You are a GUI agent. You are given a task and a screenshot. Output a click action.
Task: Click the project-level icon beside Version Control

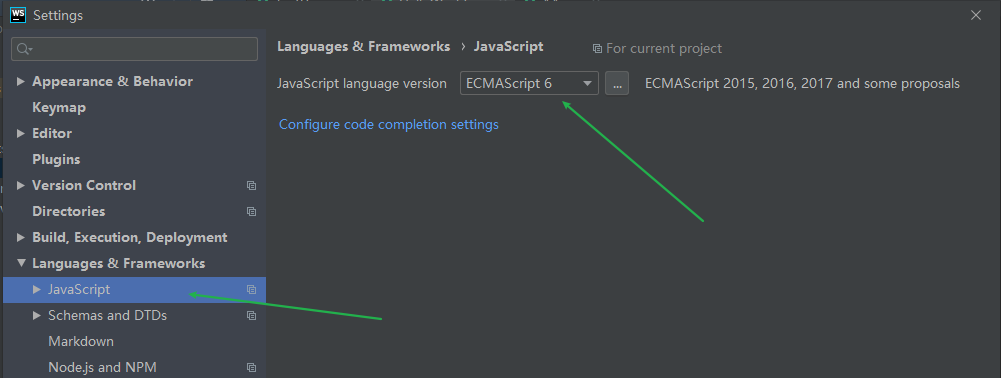pyautogui.click(x=252, y=186)
